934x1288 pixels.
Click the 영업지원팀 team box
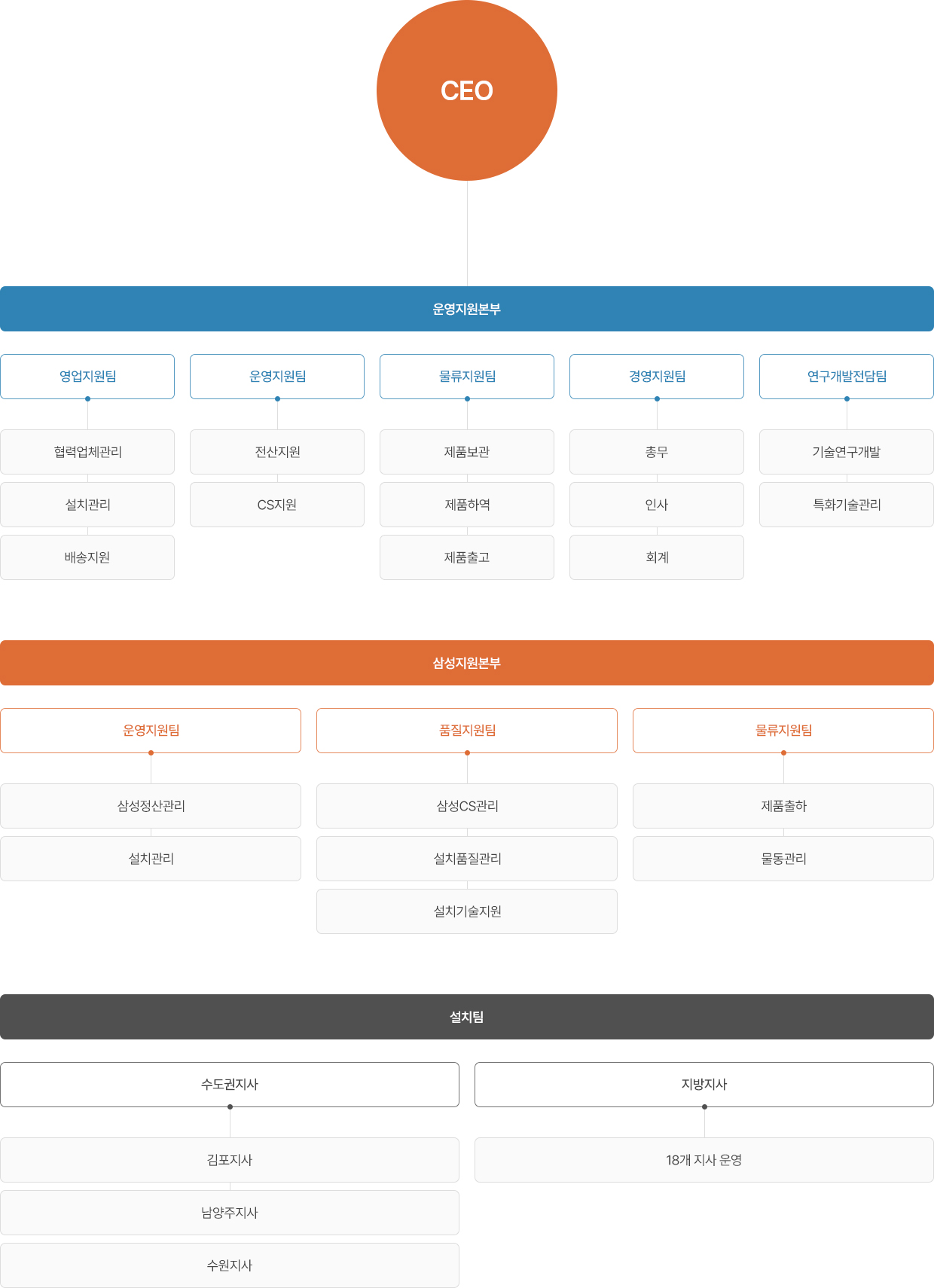(x=87, y=377)
